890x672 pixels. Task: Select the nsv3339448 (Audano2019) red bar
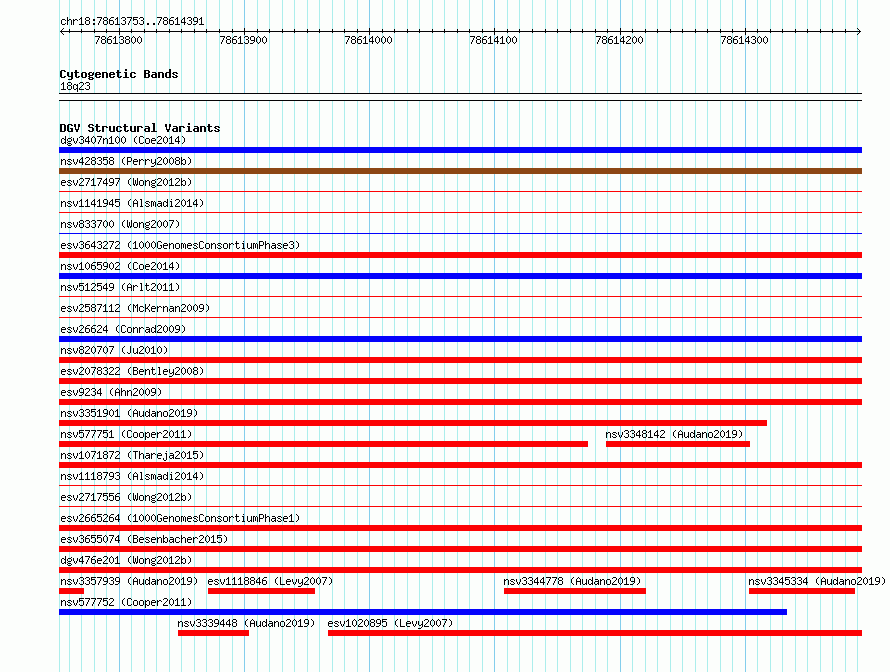(x=213, y=633)
